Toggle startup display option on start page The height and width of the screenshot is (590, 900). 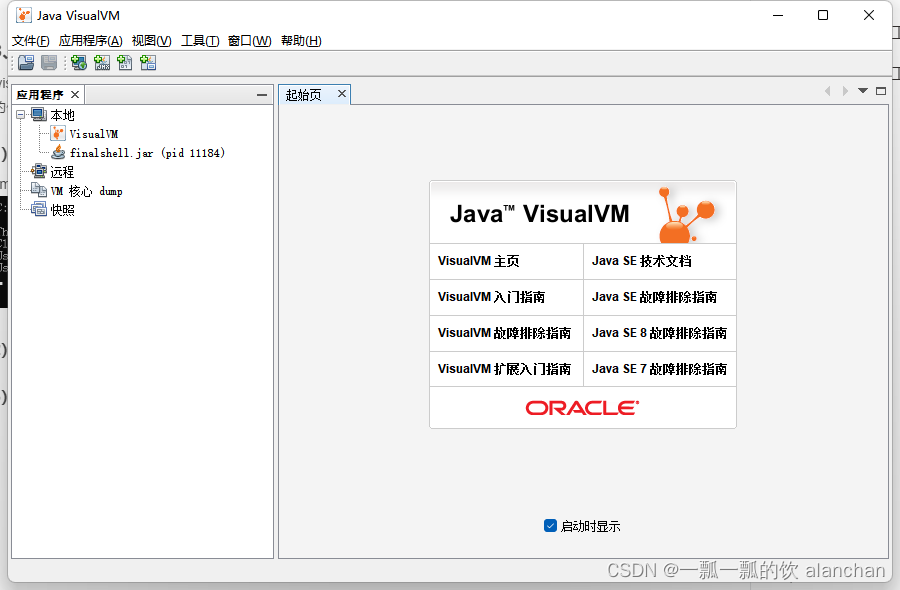point(550,525)
